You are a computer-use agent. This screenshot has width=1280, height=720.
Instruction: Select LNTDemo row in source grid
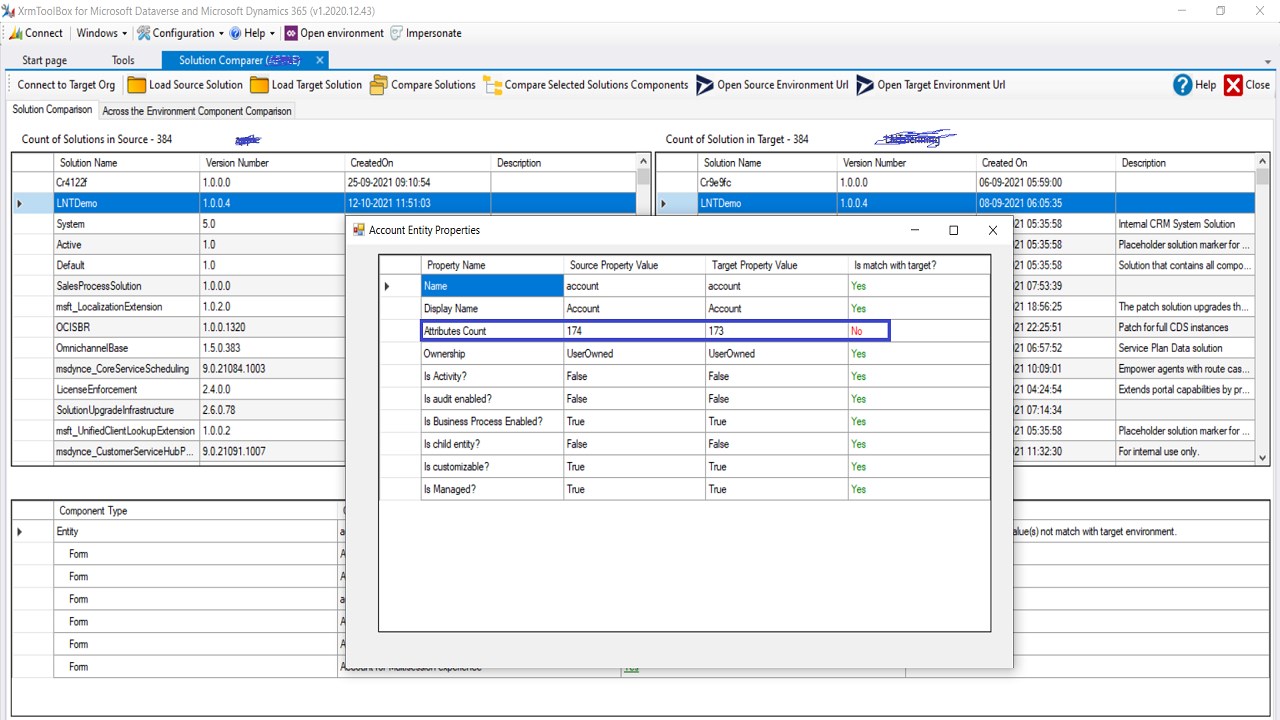pyautogui.click(x=324, y=203)
